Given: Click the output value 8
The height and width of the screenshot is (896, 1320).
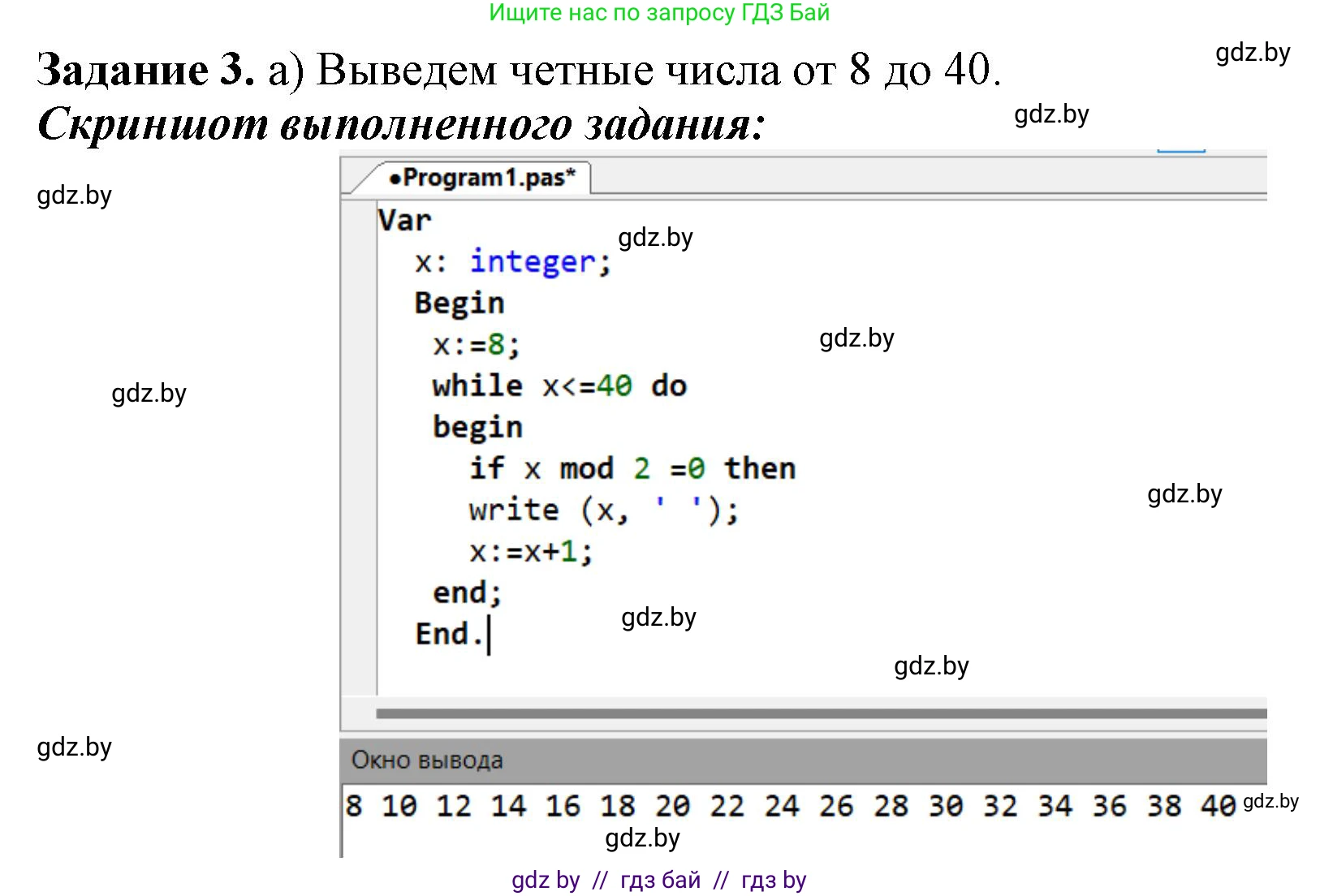Looking at the screenshot, I should tap(354, 806).
